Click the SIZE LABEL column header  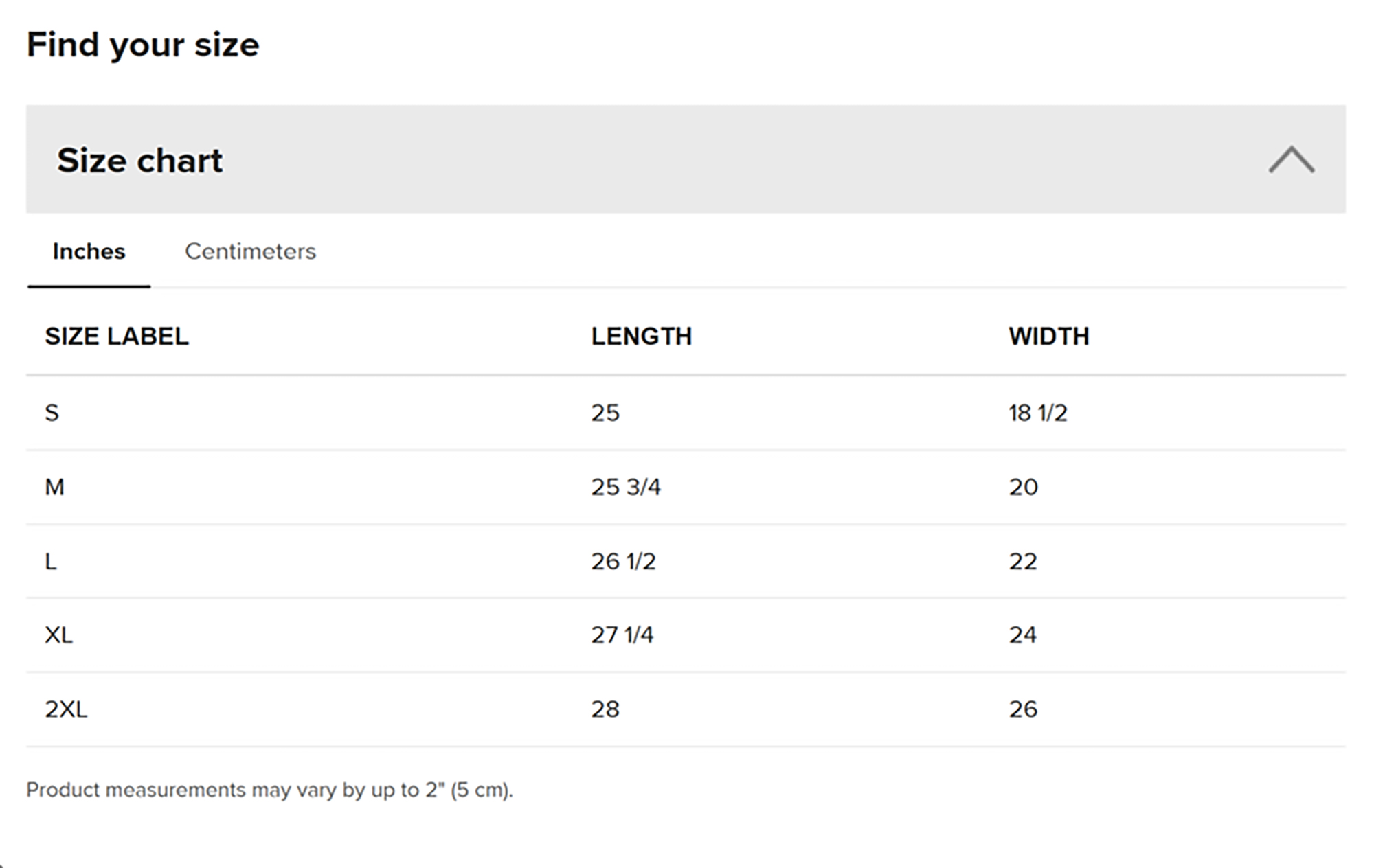pyautogui.click(x=117, y=336)
